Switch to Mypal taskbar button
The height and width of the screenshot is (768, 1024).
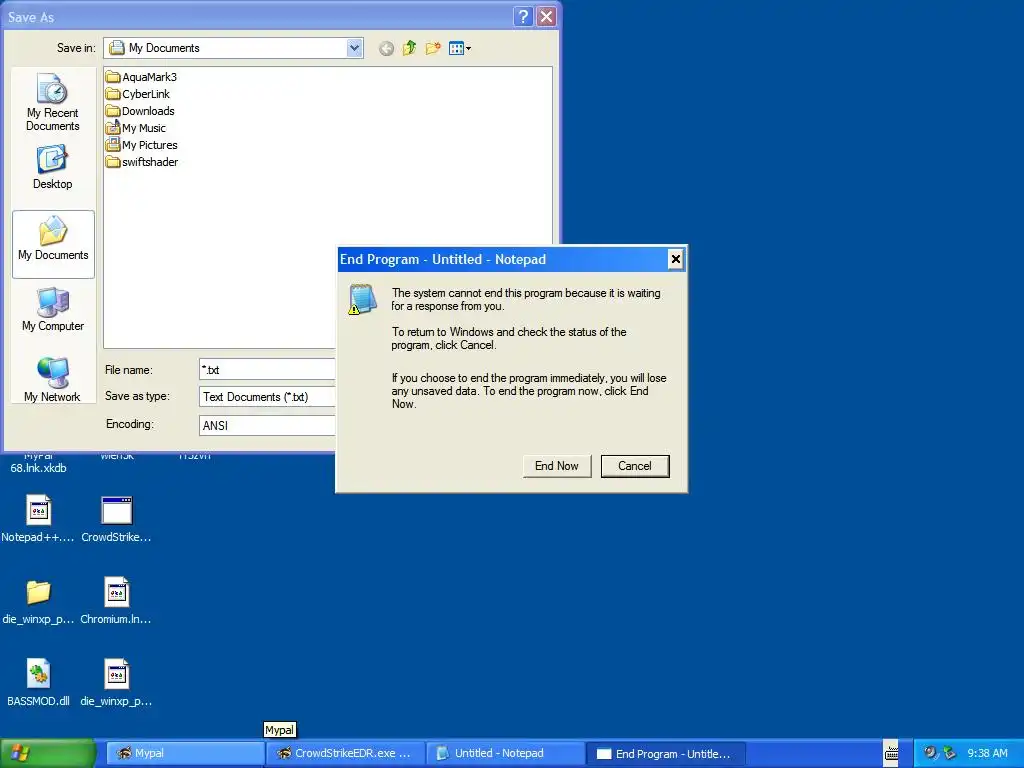185,753
